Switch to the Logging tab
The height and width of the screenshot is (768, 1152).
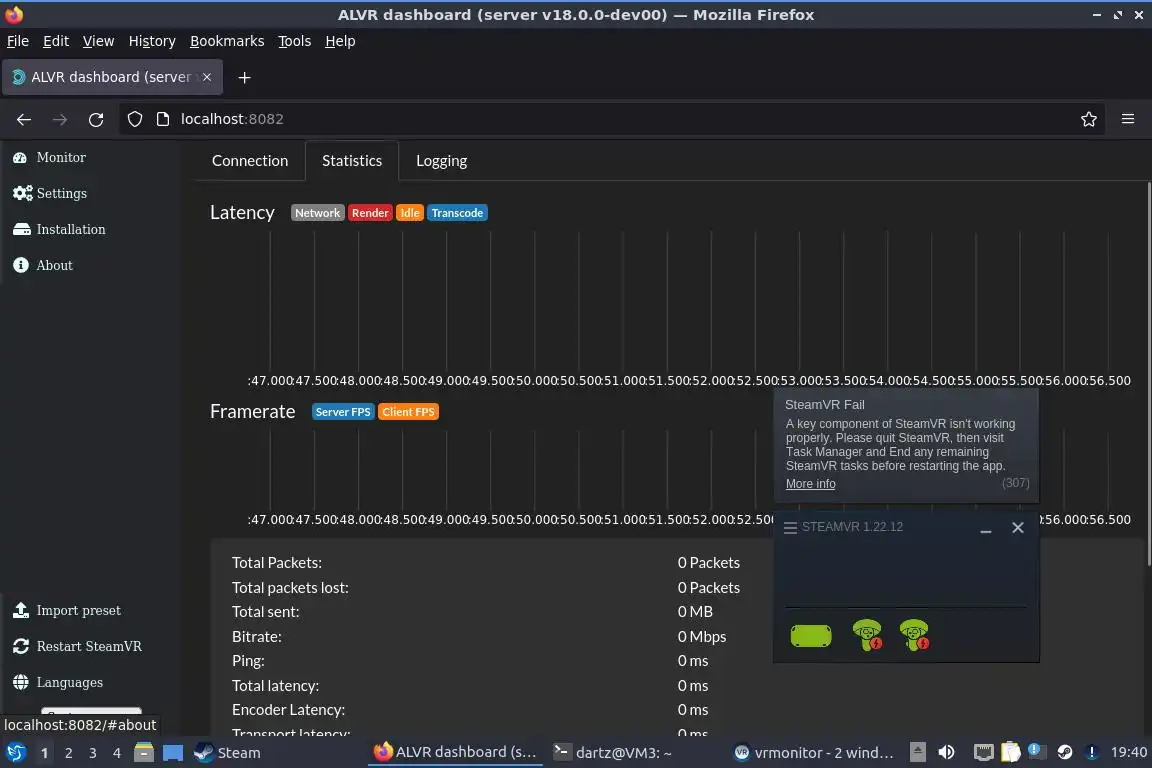tap(442, 161)
